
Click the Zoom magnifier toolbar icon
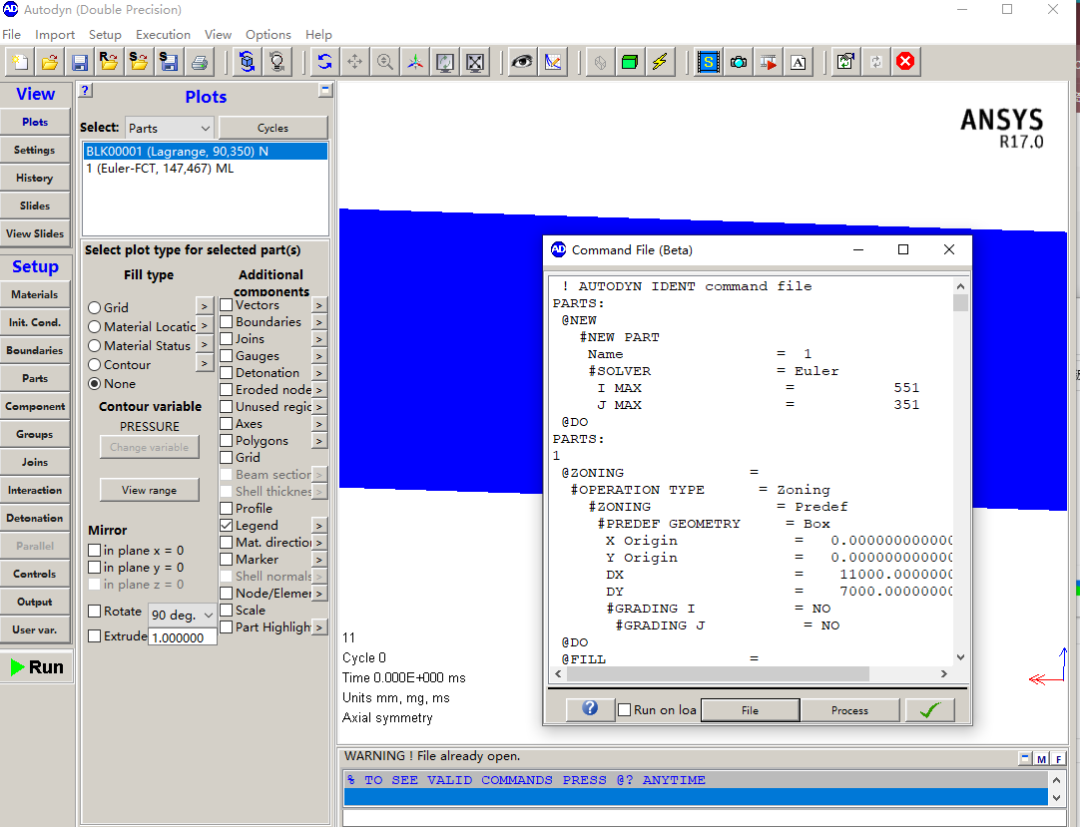(x=385, y=62)
